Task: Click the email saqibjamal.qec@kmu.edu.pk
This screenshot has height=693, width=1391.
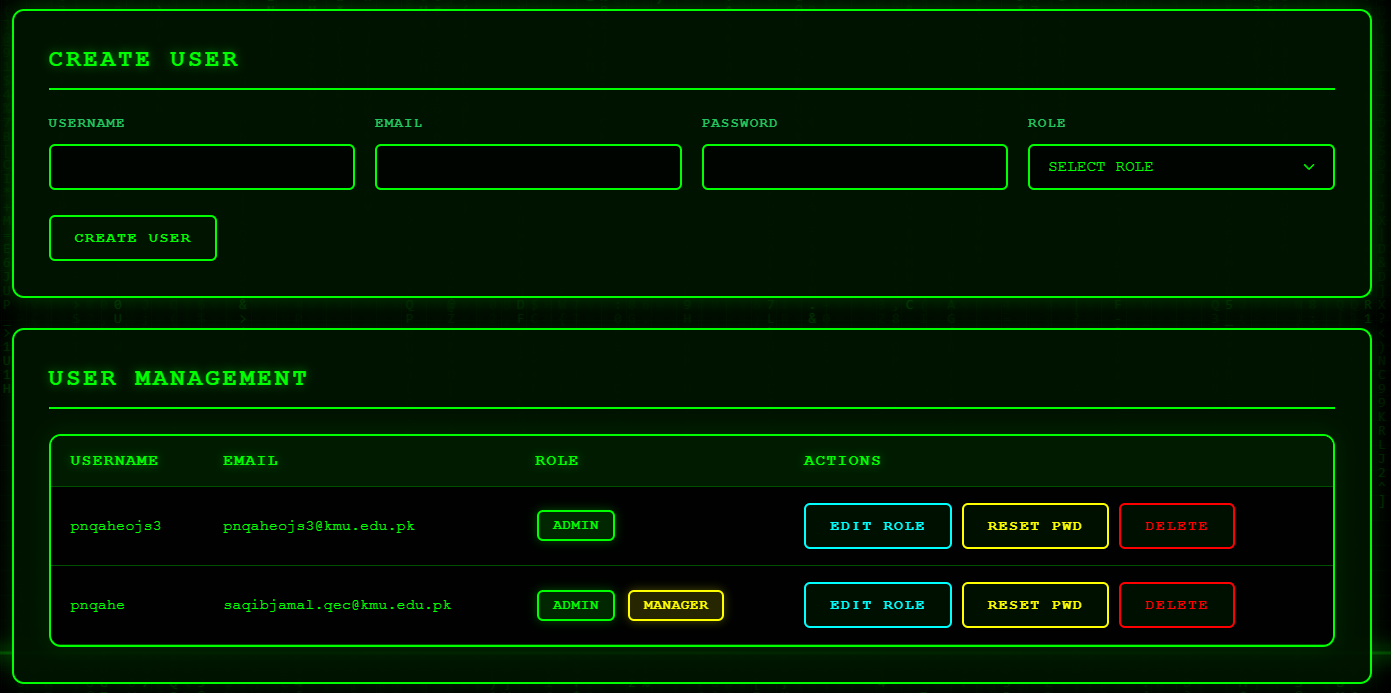Action: [x=336, y=605]
